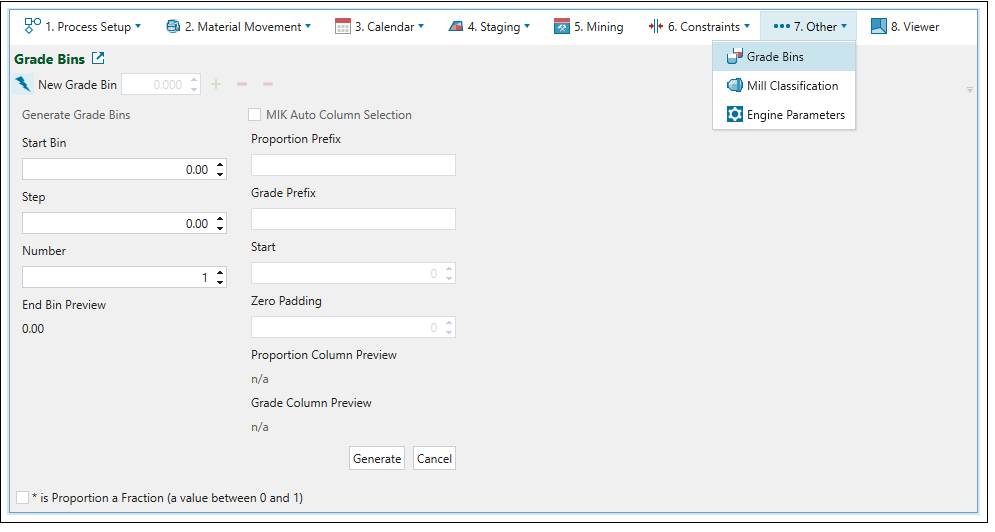The height and width of the screenshot is (532, 995).
Task: Click the Grade Bins menu entry icon
Action: pos(735,57)
